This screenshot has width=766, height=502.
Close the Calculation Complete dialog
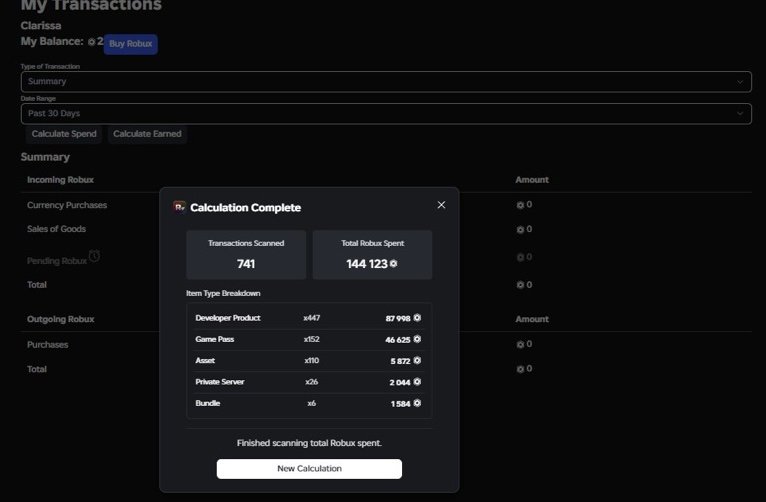[441, 205]
